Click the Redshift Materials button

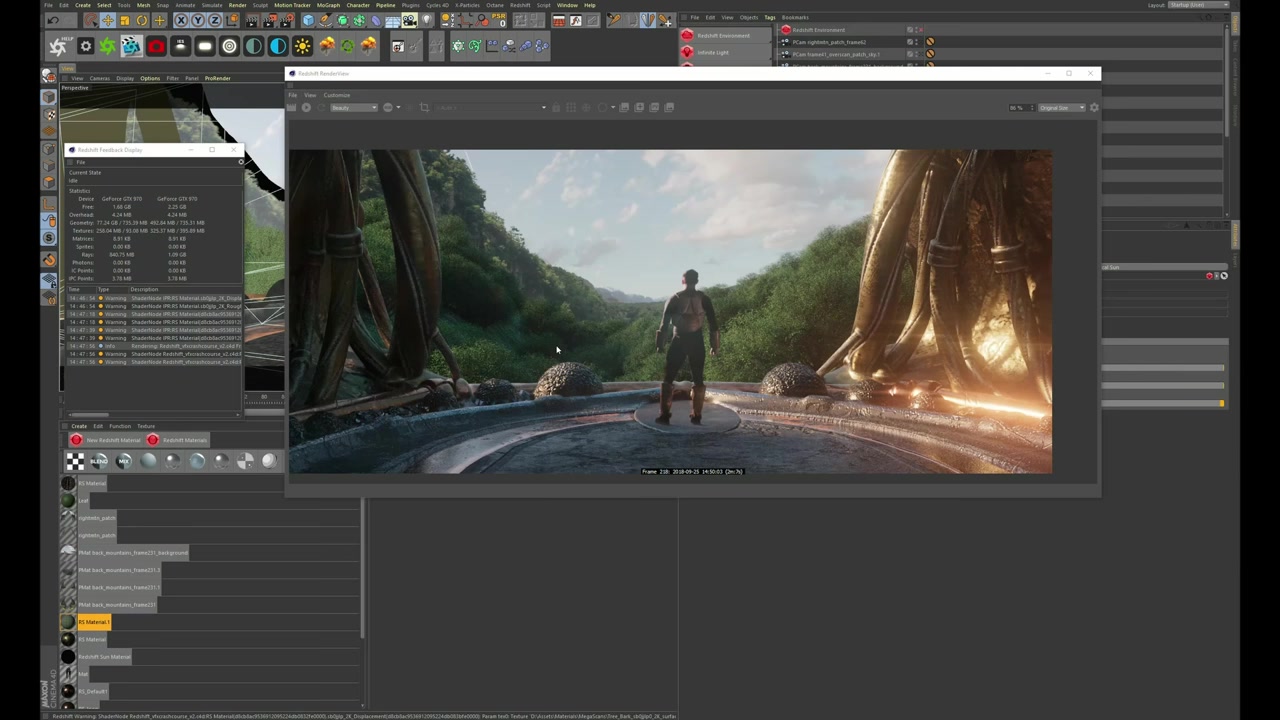tap(178, 440)
